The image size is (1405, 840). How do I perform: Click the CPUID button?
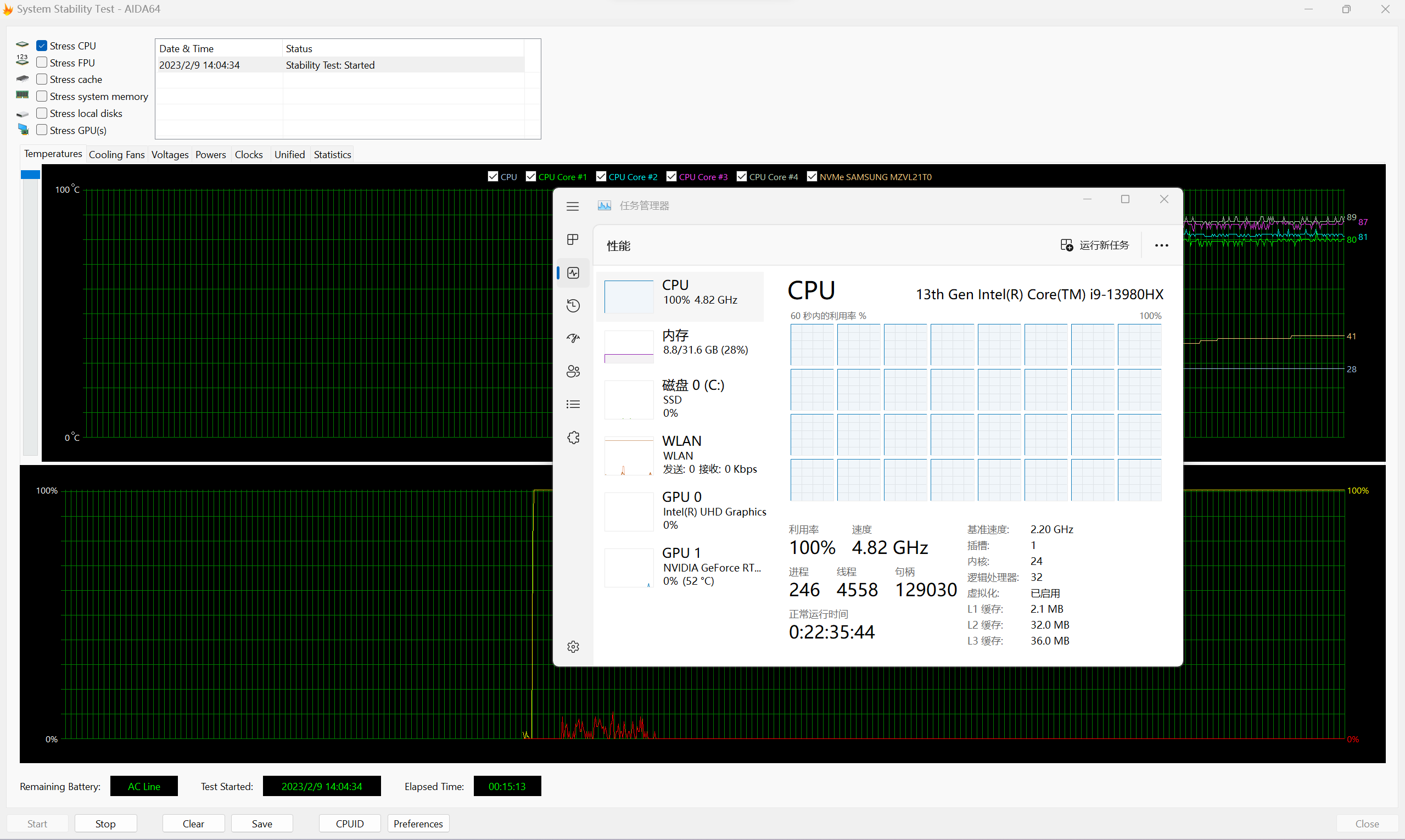tap(349, 824)
